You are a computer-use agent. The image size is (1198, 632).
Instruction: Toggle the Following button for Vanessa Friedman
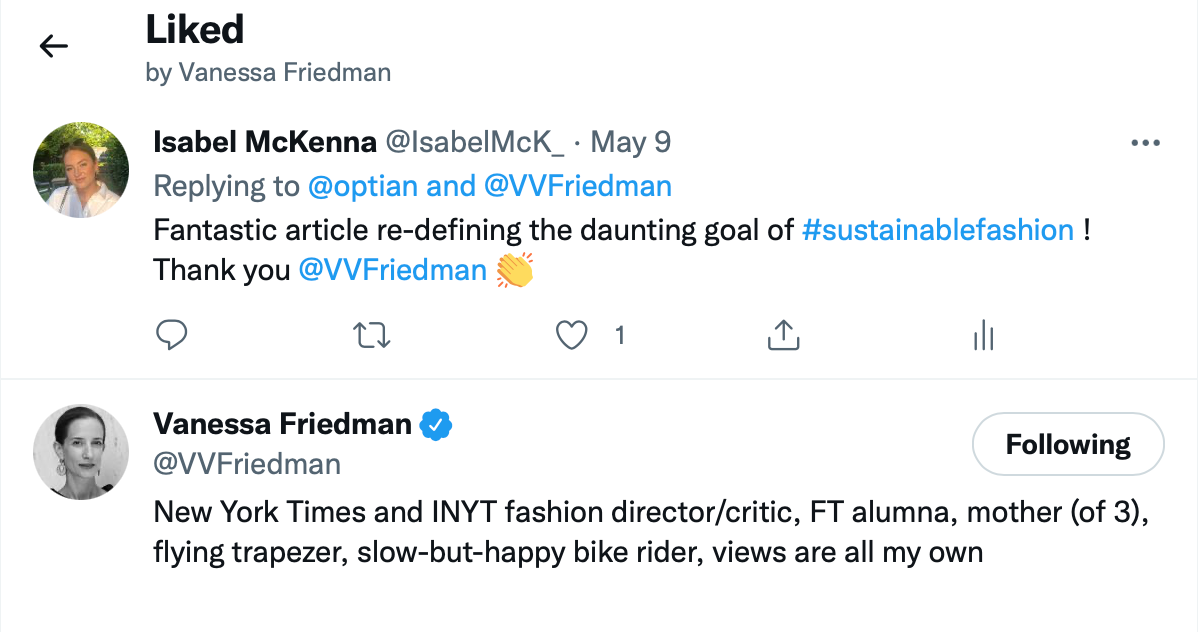1067,444
